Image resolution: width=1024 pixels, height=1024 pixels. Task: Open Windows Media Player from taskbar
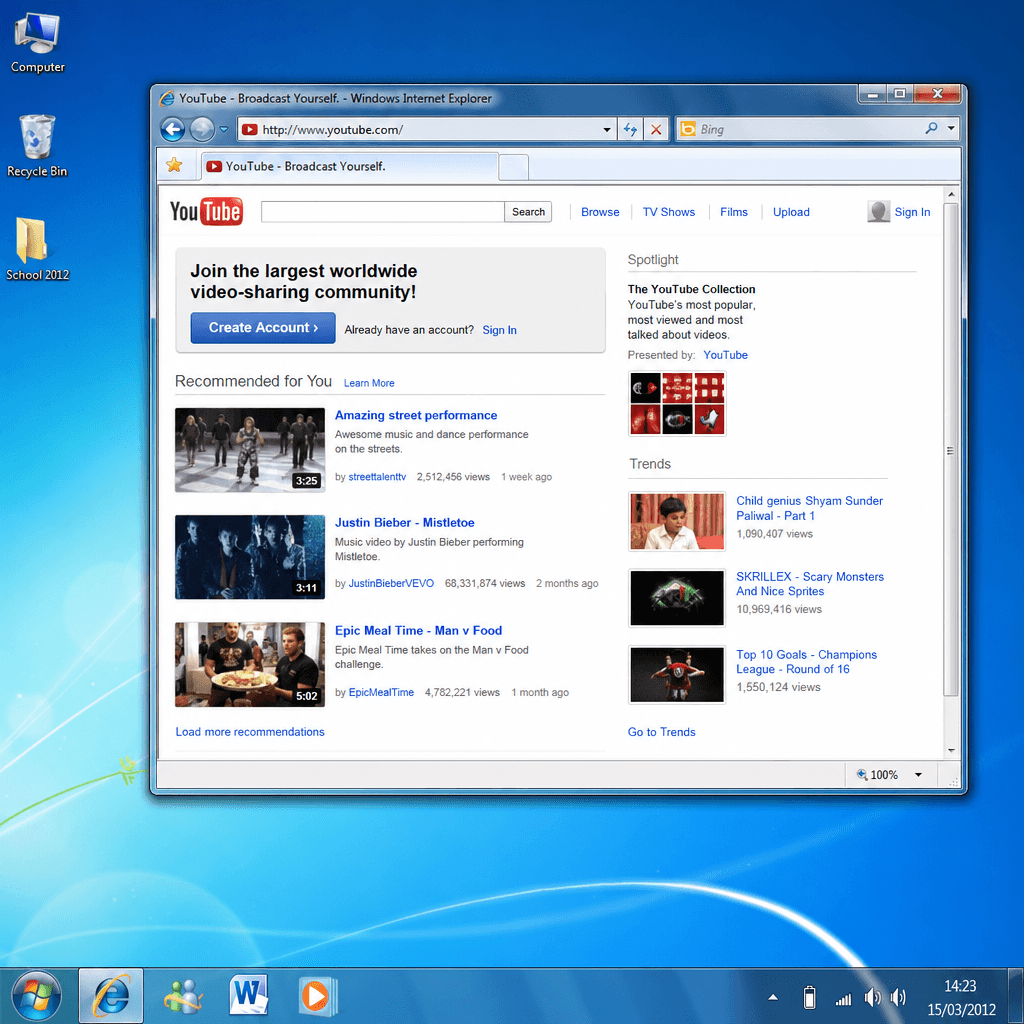317,997
